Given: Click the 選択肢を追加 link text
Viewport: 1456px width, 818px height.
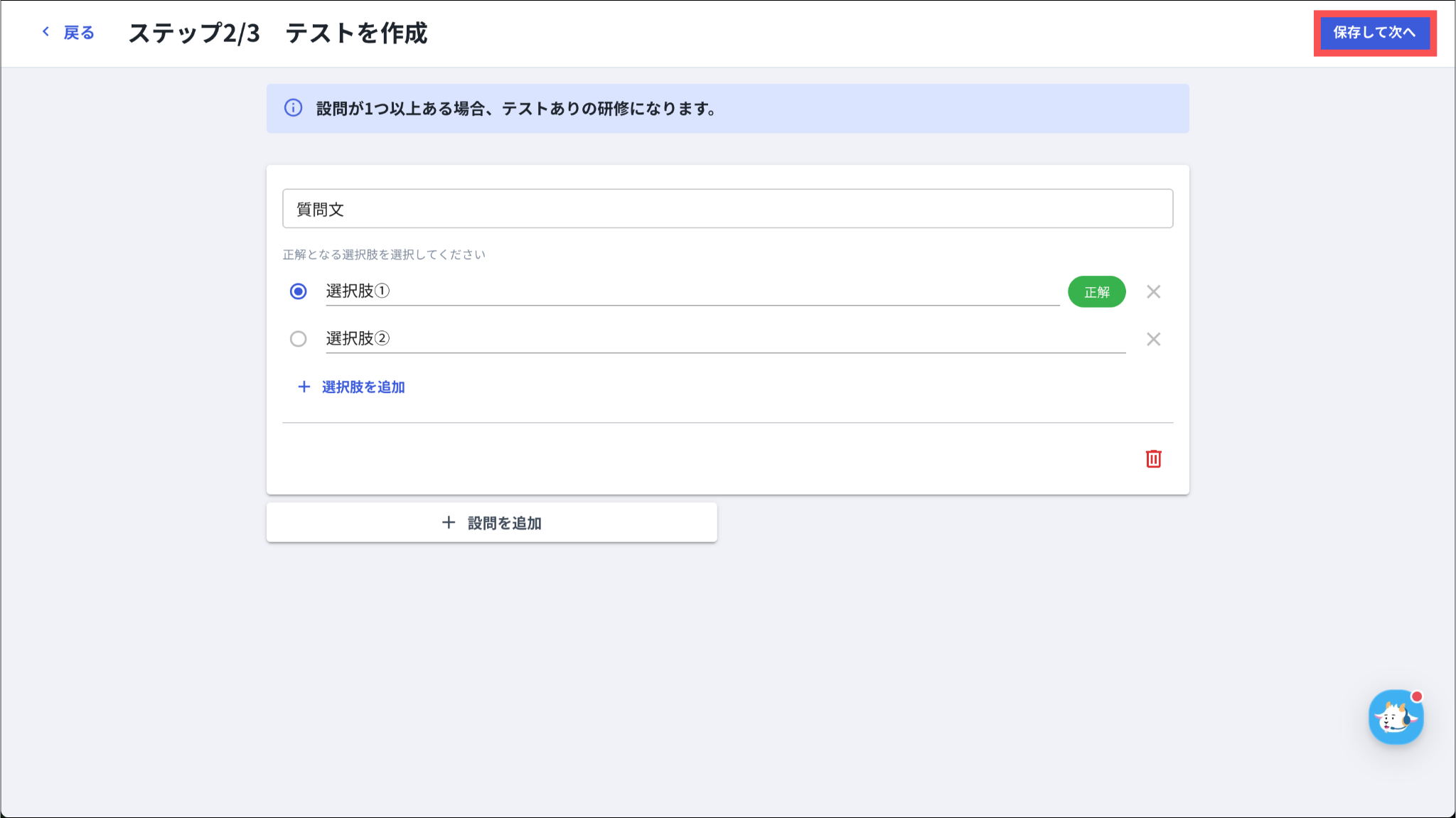Looking at the screenshot, I should [x=363, y=387].
